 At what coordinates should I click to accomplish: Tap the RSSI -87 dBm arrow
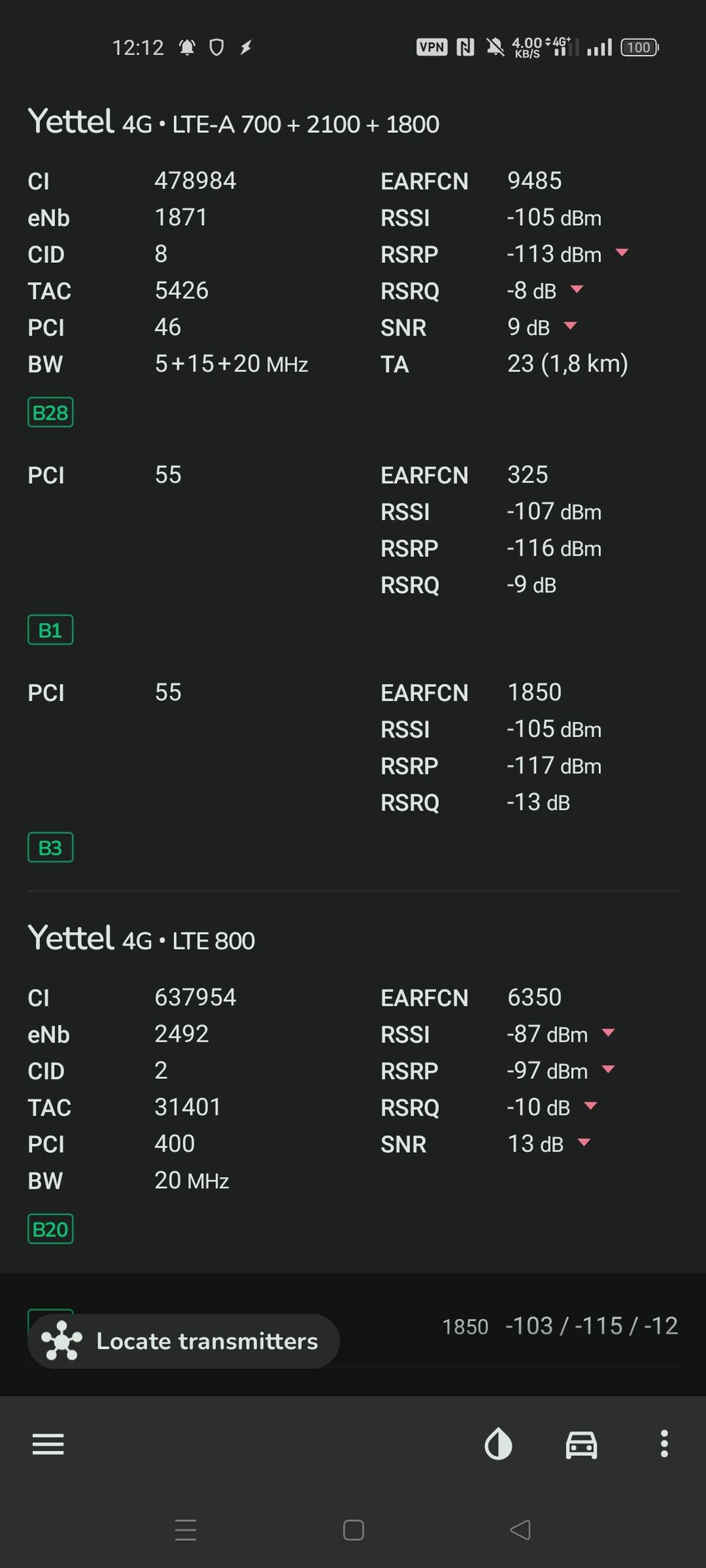608,1033
